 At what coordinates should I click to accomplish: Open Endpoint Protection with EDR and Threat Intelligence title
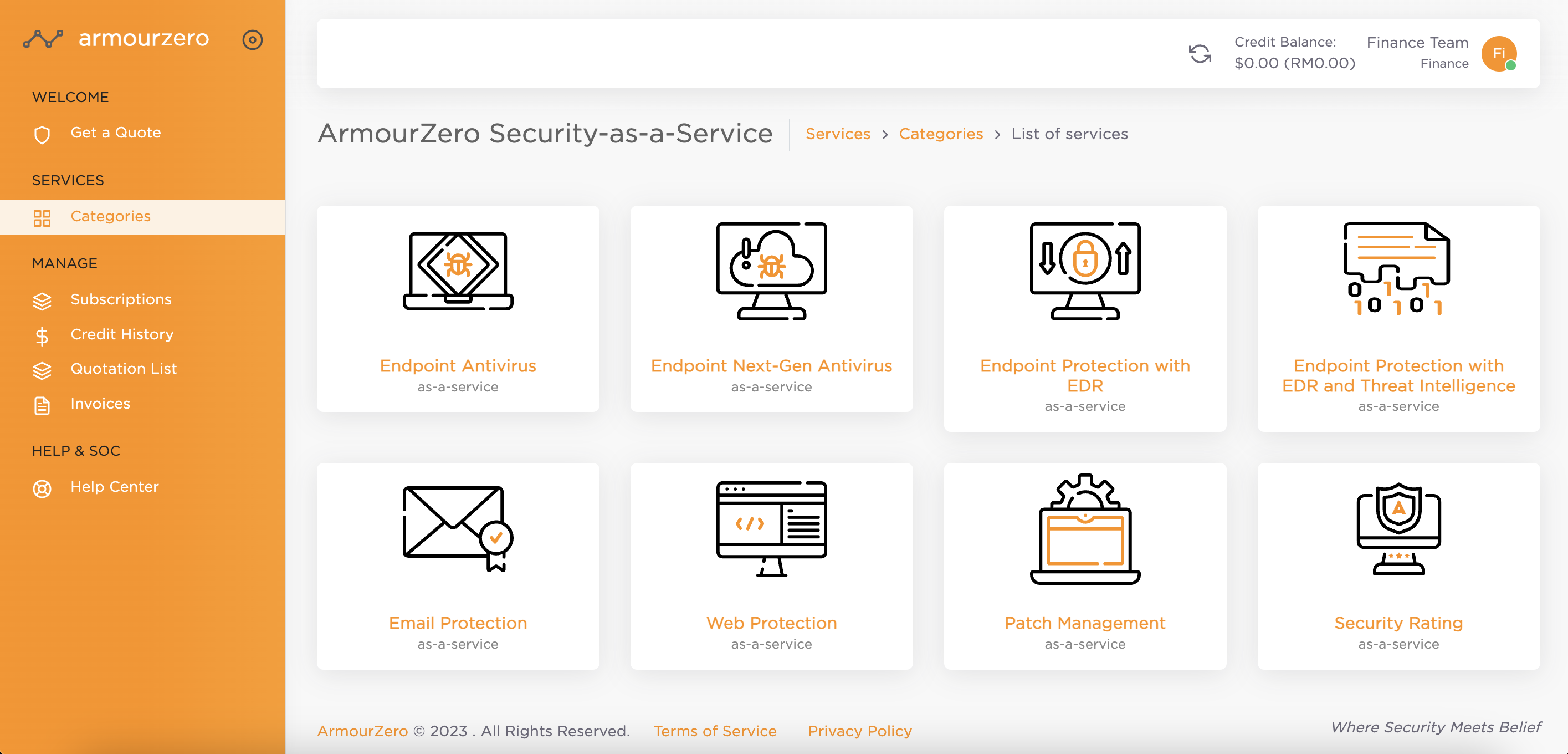click(1398, 375)
